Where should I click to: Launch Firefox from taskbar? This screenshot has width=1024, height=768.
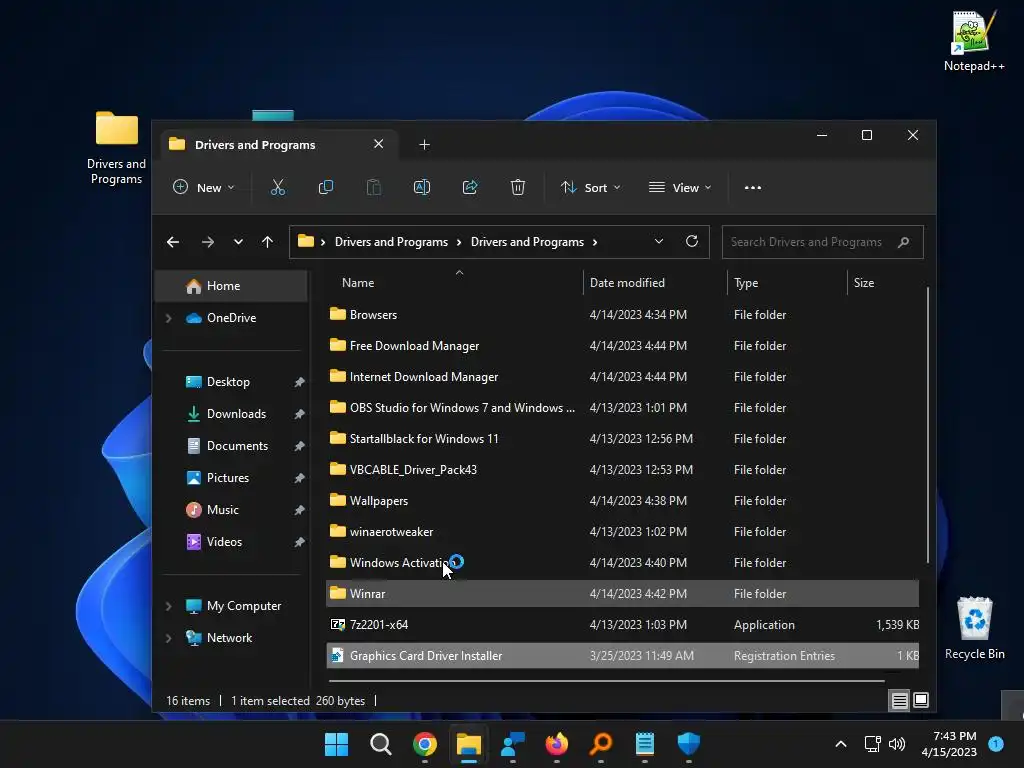click(556, 744)
